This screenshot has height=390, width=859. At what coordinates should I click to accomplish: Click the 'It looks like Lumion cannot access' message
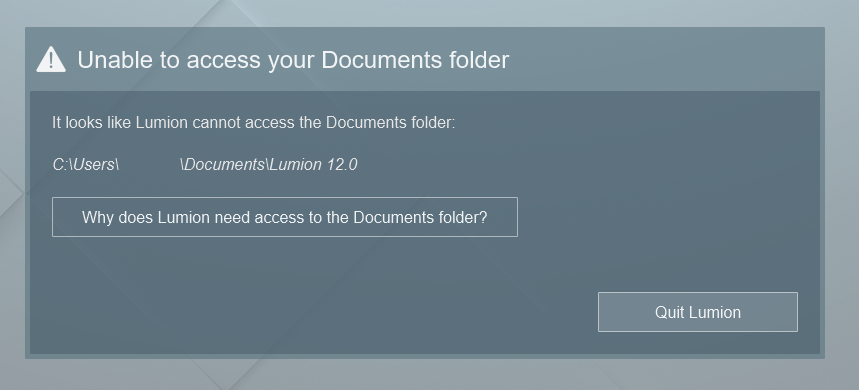254,123
